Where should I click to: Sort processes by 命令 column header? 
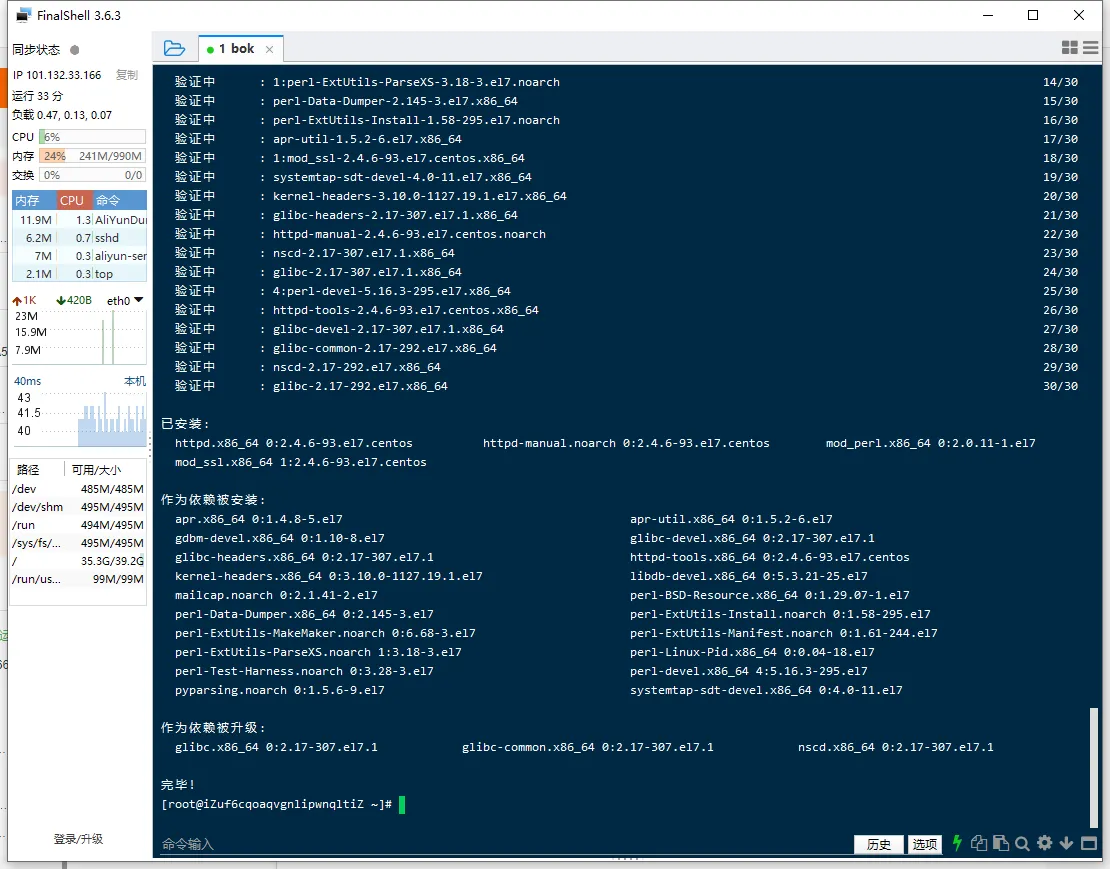120,200
